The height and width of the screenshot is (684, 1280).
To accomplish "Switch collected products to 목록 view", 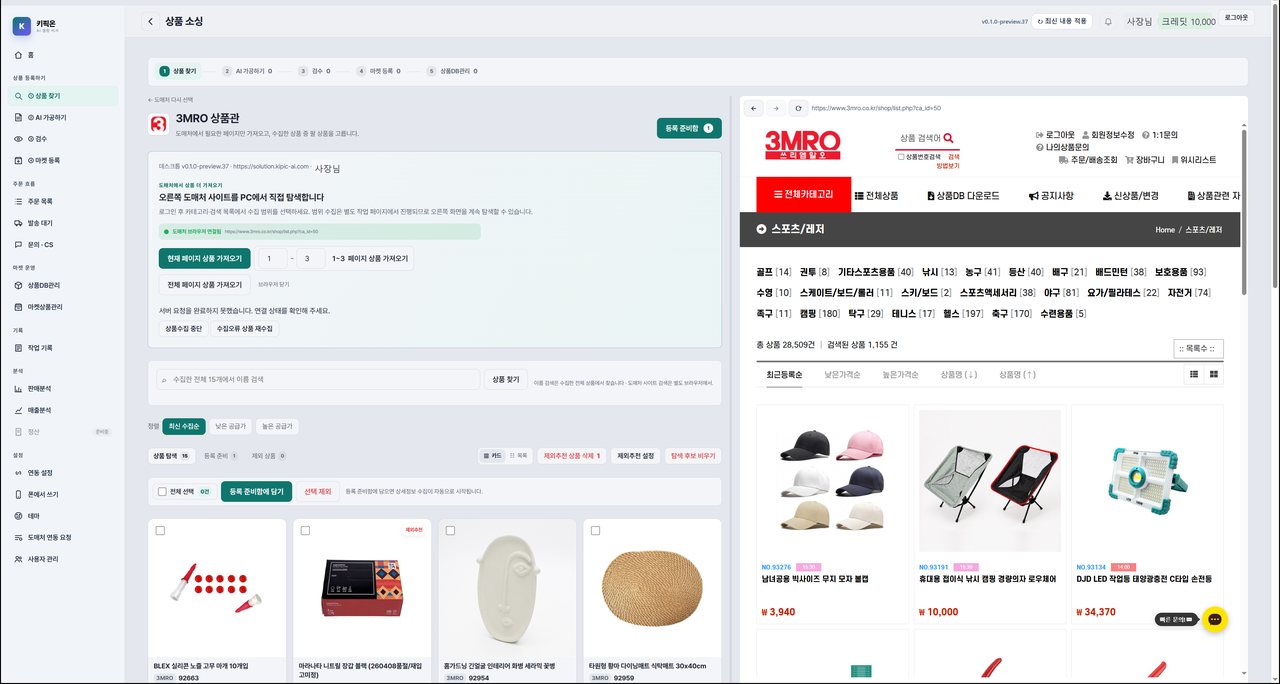I will (517, 456).
